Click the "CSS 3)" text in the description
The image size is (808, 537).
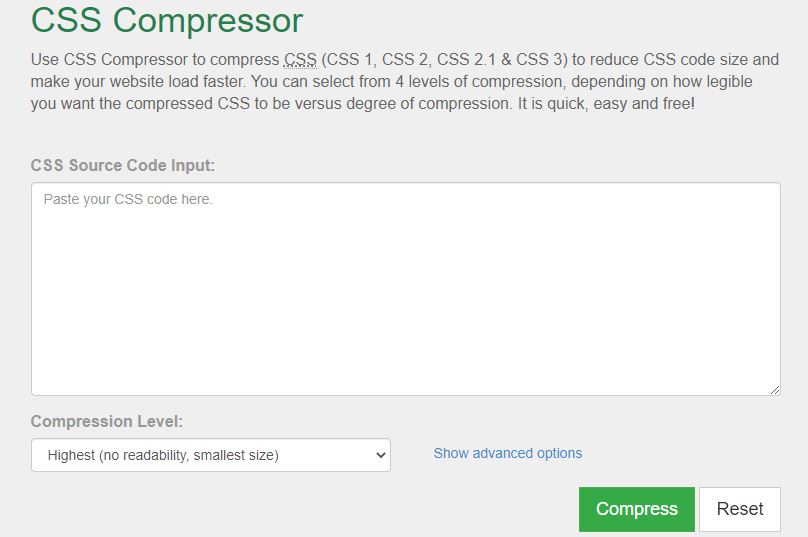coord(542,60)
